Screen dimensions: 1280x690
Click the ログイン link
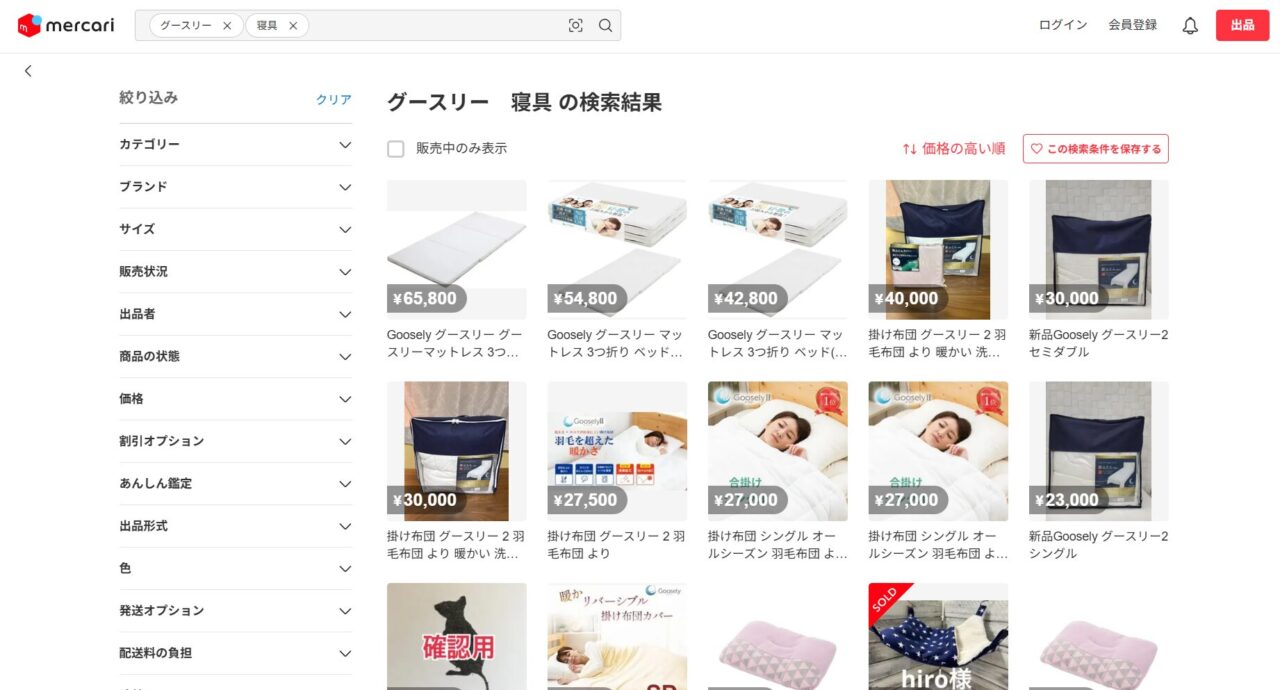(1063, 25)
